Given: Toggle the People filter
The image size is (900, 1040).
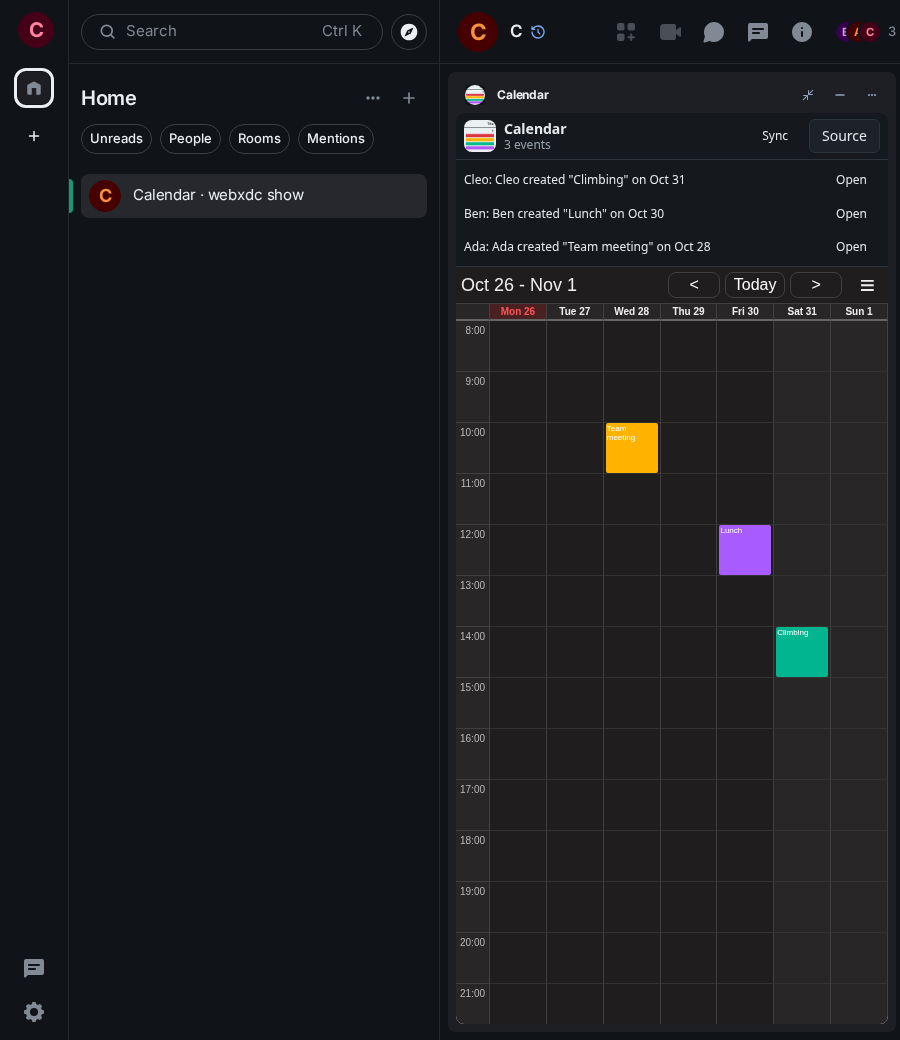Looking at the screenshot, I should [190, 139].
